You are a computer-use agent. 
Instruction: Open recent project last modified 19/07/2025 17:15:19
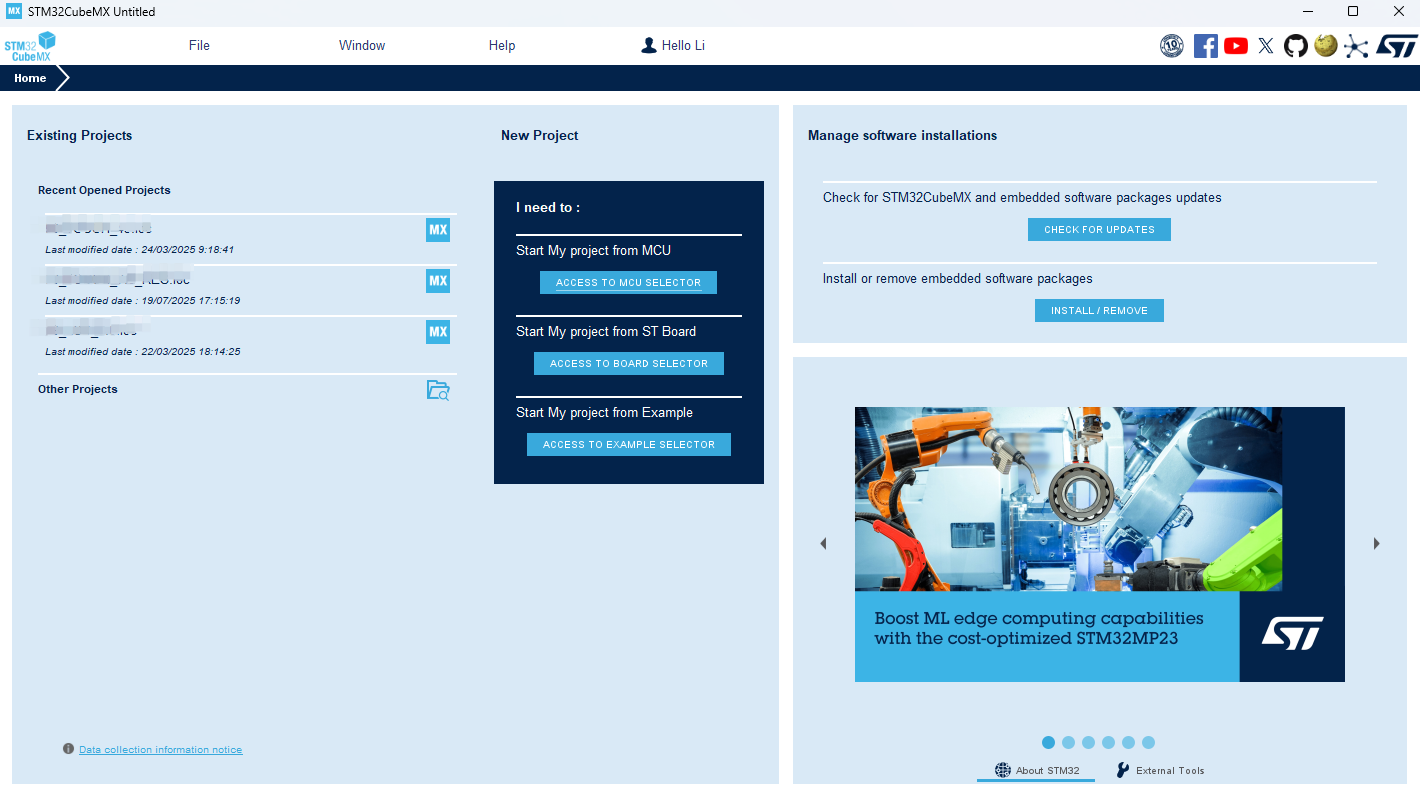[x=251, y=290]
